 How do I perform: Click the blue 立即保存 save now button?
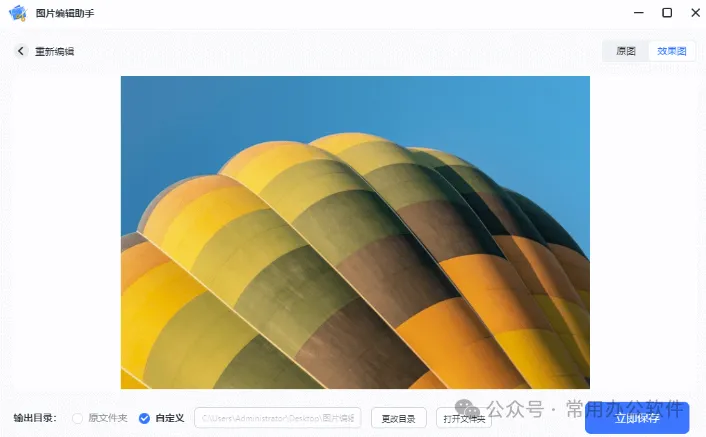[x=637, y=418]
